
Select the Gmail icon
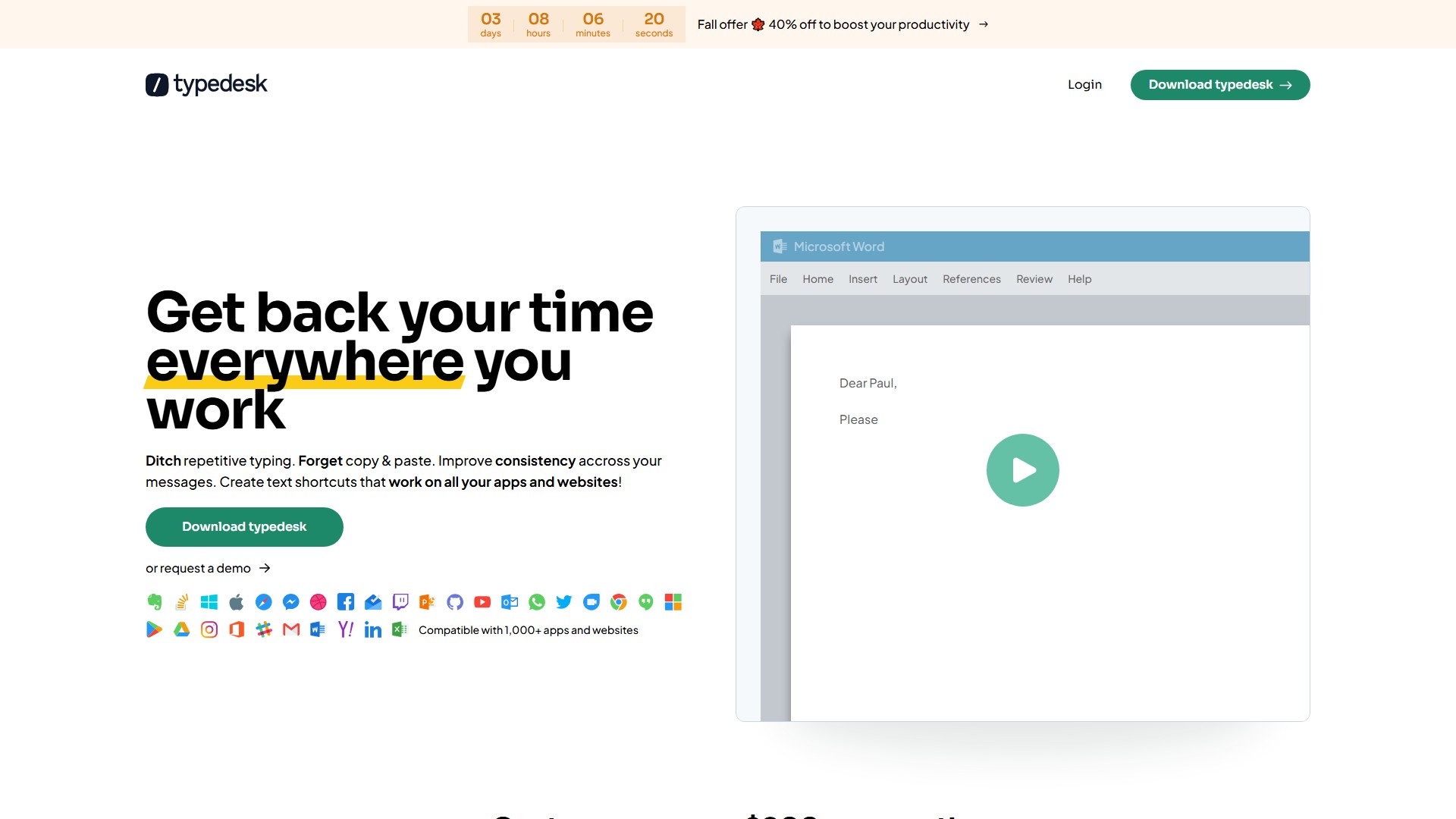pyautogui.click(x=291, y=629)
